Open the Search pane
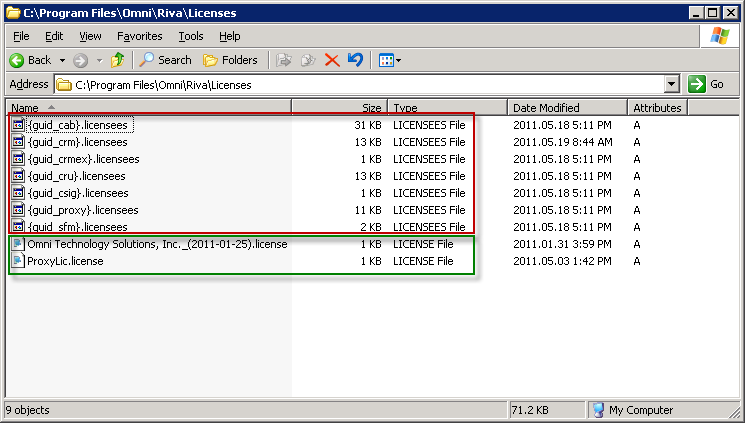The width and height of the screenshot is (745, 423). coord(165,60)
